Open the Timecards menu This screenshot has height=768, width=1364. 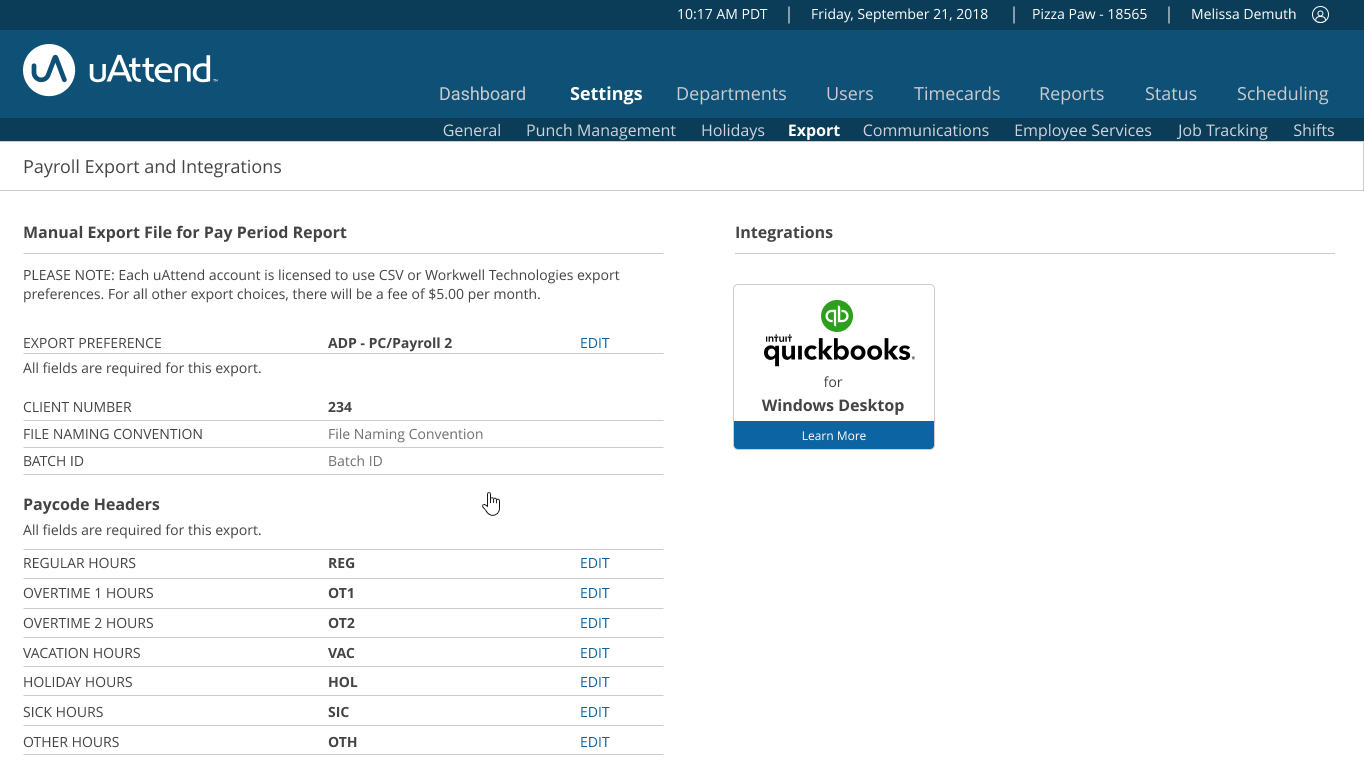tap(956, 93)
